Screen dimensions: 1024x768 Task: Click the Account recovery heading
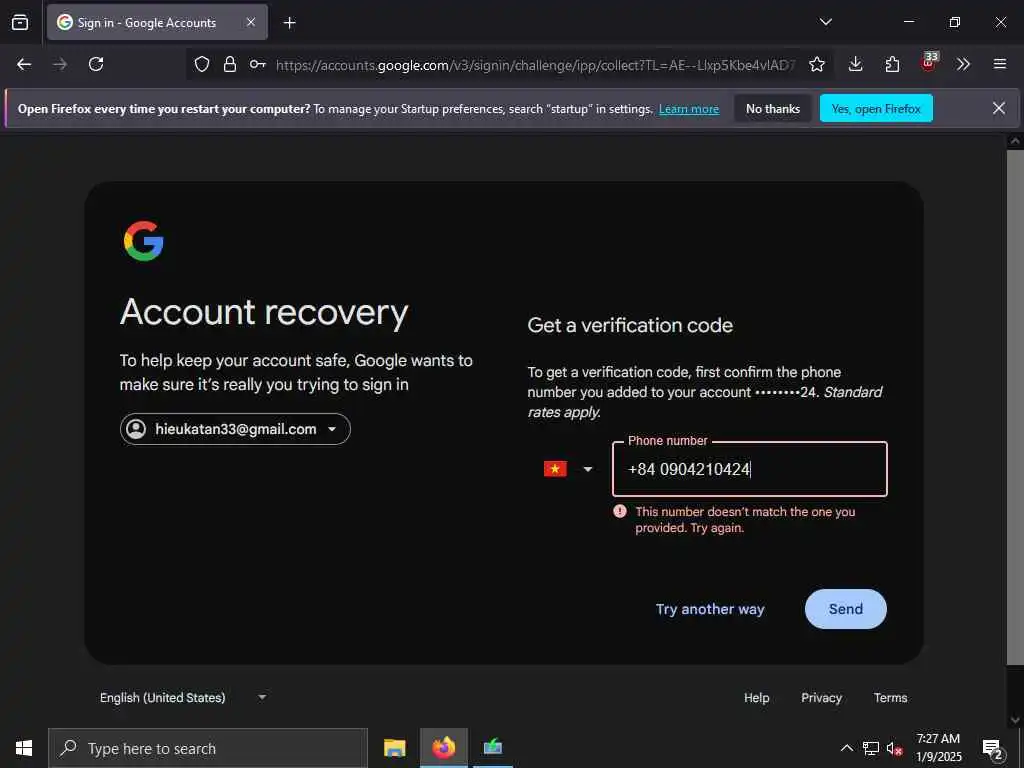point(264,312)
